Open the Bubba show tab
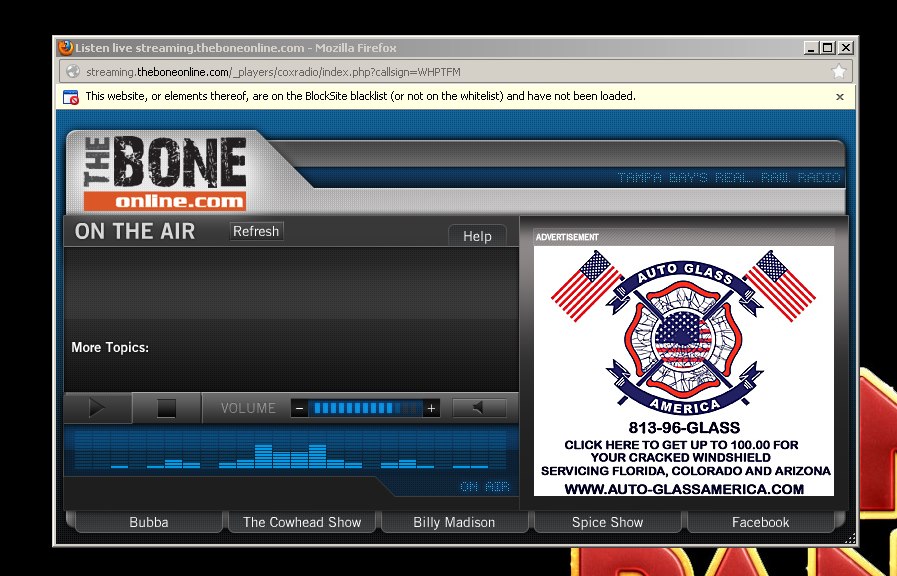This screenshot has width=897, height=576. [x=149, y=522]
